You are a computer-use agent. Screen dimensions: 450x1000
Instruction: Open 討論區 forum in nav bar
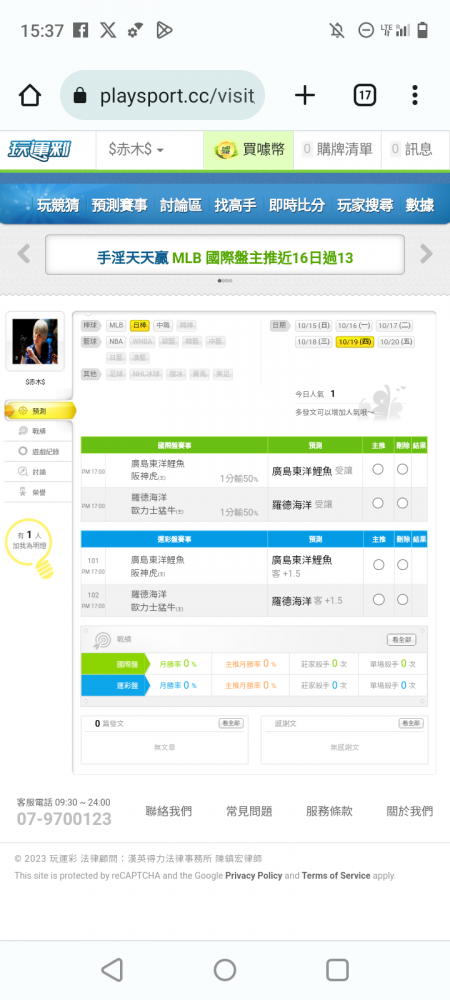pyautogui.click(x=181, y=205)
